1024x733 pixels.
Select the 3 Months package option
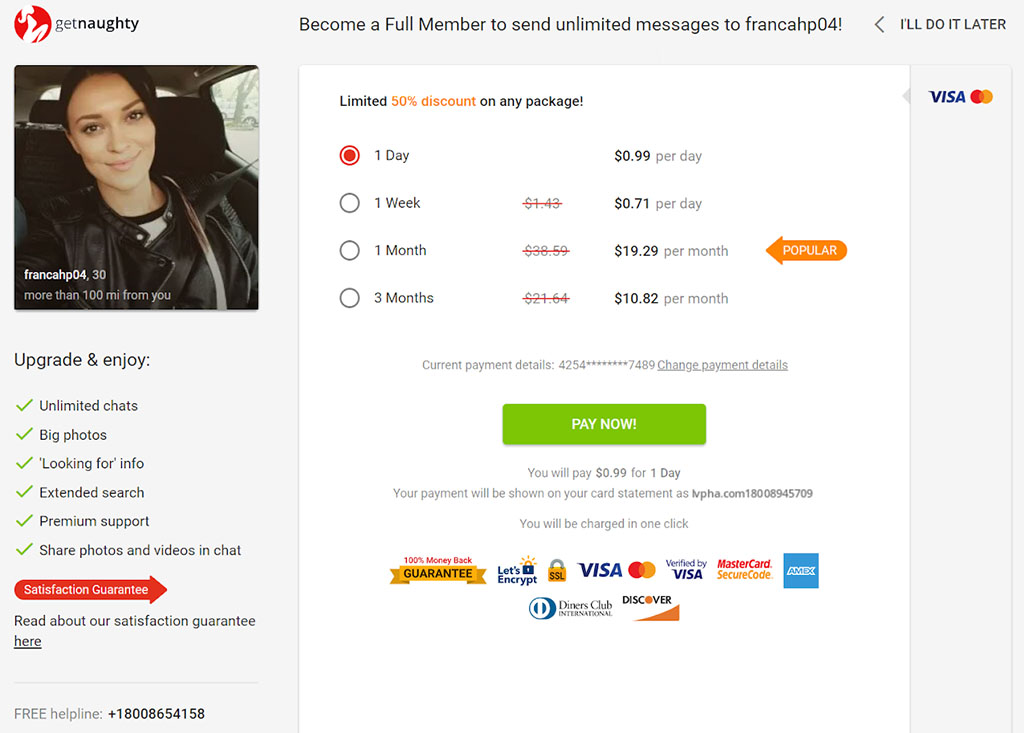pos(349,298)
